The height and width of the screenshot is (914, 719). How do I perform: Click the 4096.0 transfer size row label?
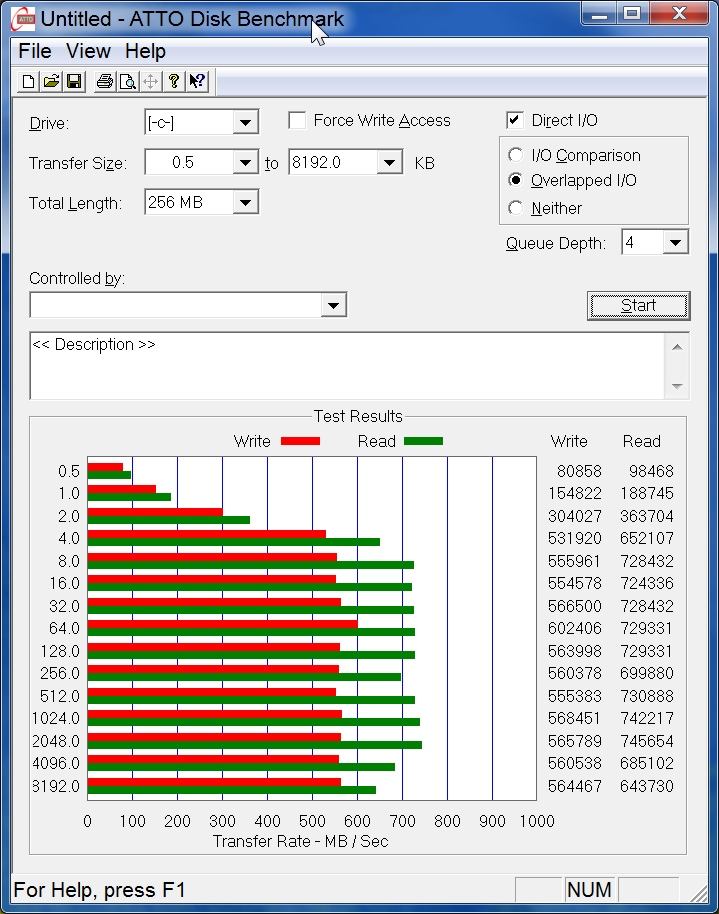(x=55, y=763)
